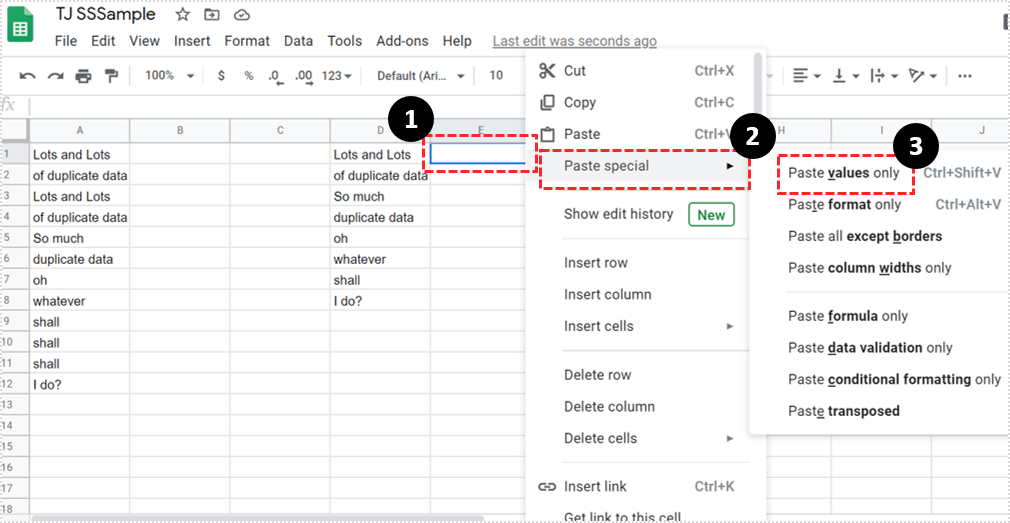Choose Paste values only from submenu
This screenshot has height=523, width=1010.
coord(843,173)
